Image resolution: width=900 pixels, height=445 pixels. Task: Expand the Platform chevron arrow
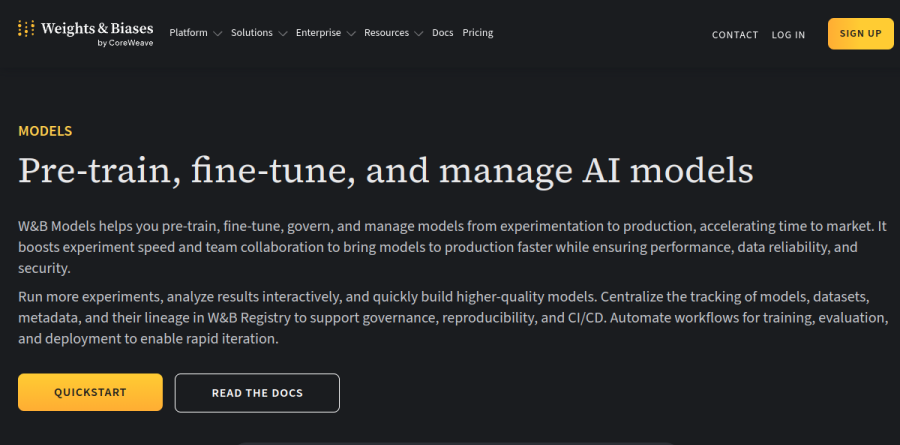(x=217, y=33)
